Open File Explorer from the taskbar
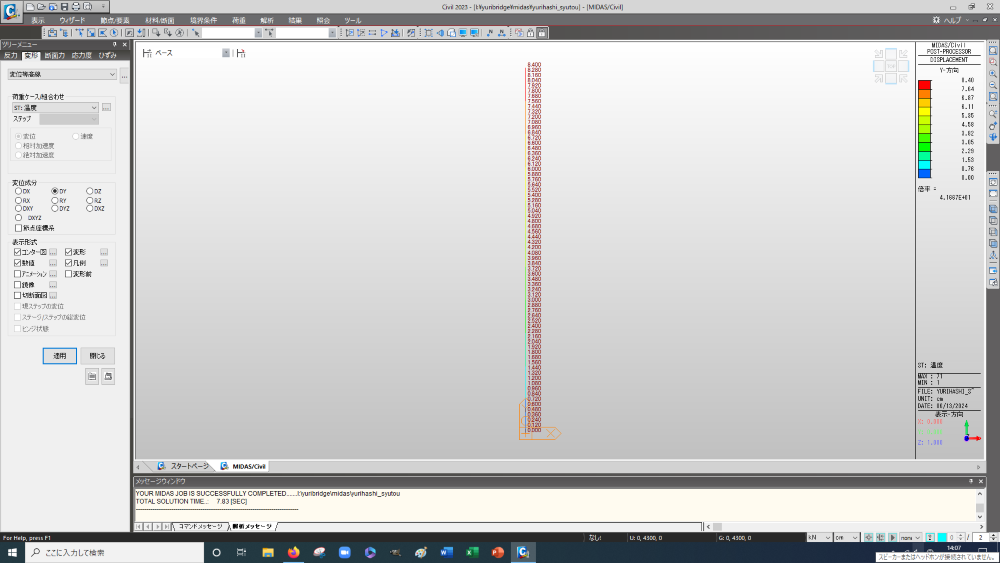1000x563 pixels. [268, 552]
